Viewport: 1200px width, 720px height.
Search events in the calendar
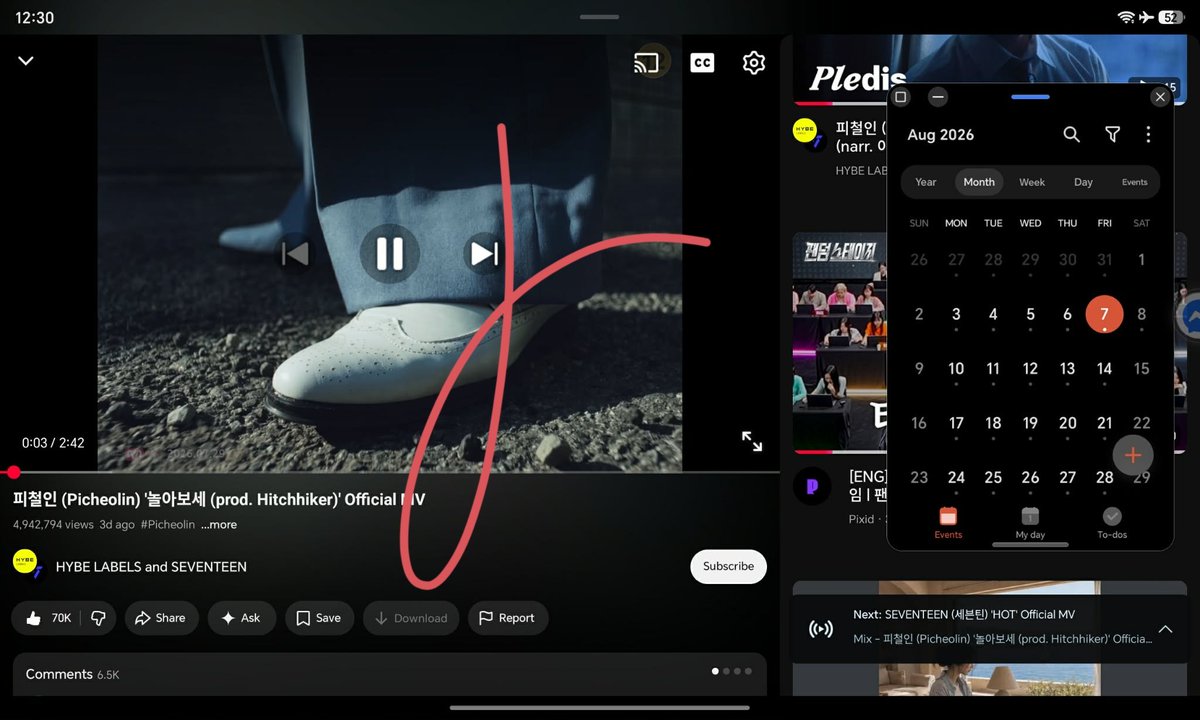[x=1071, y=134]
